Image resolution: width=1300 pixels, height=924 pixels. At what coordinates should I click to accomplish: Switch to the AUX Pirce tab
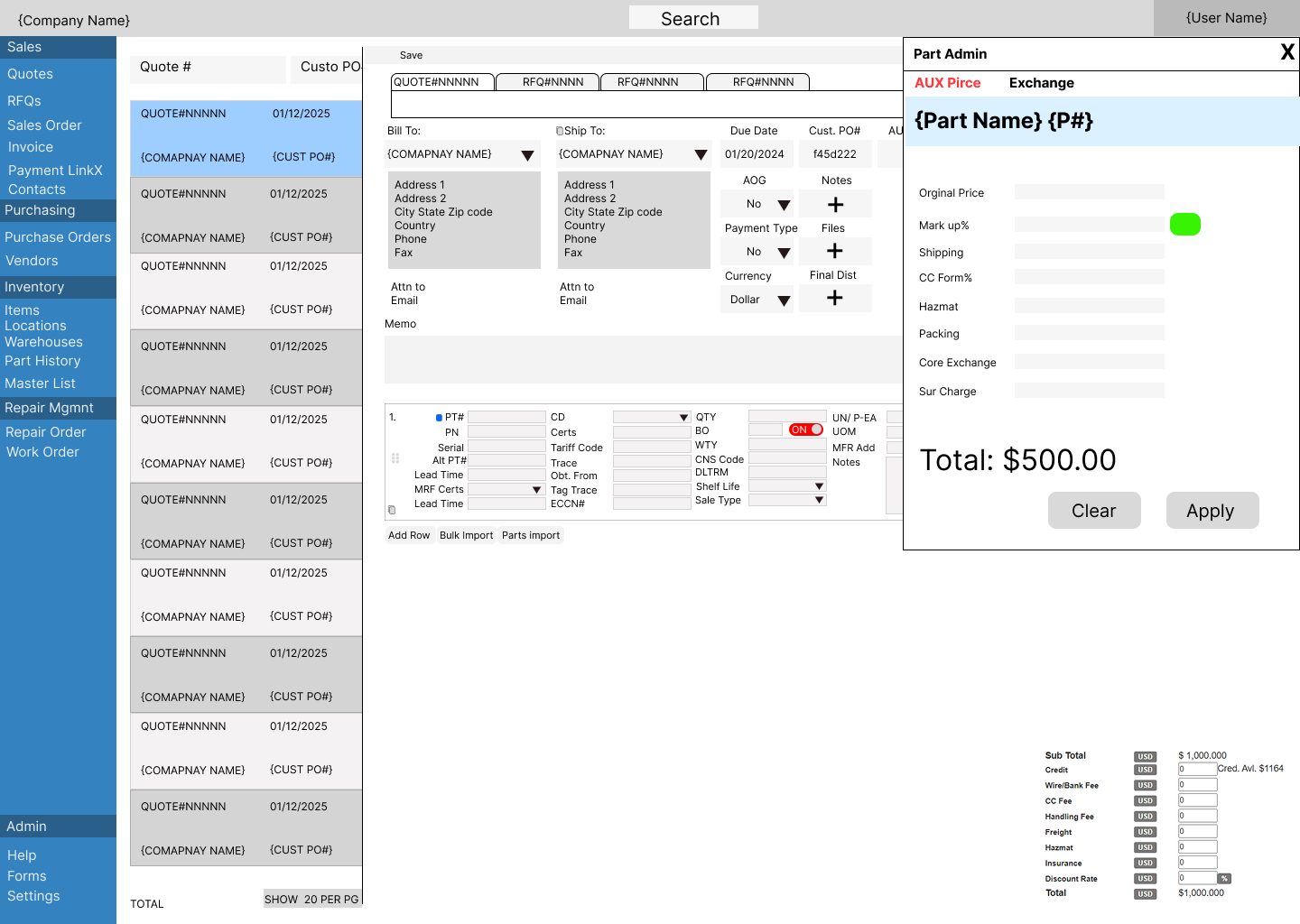tap(947, 83)
